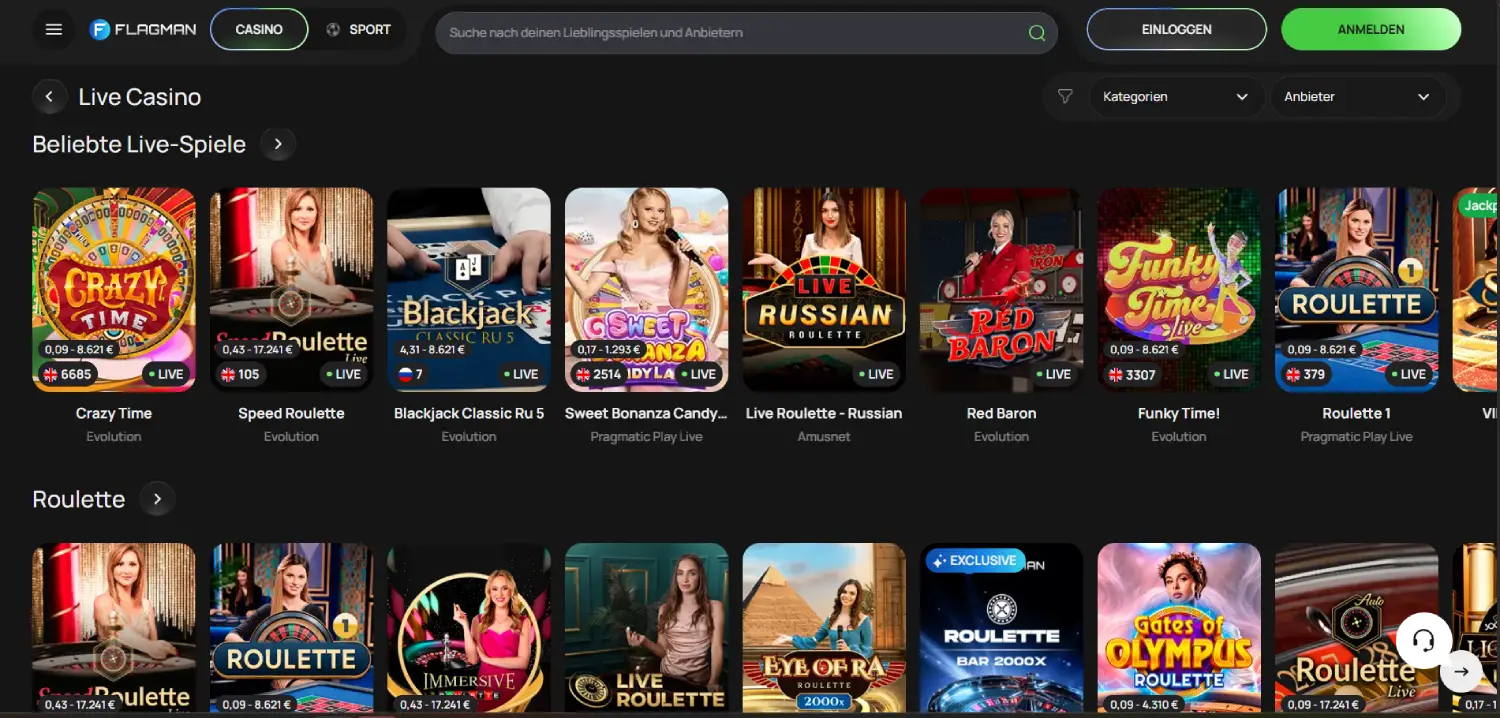Screen dimensions: 1500x718
Task: Open the Auto Roulette Live thumbnail
Action: pos(1357,628)
